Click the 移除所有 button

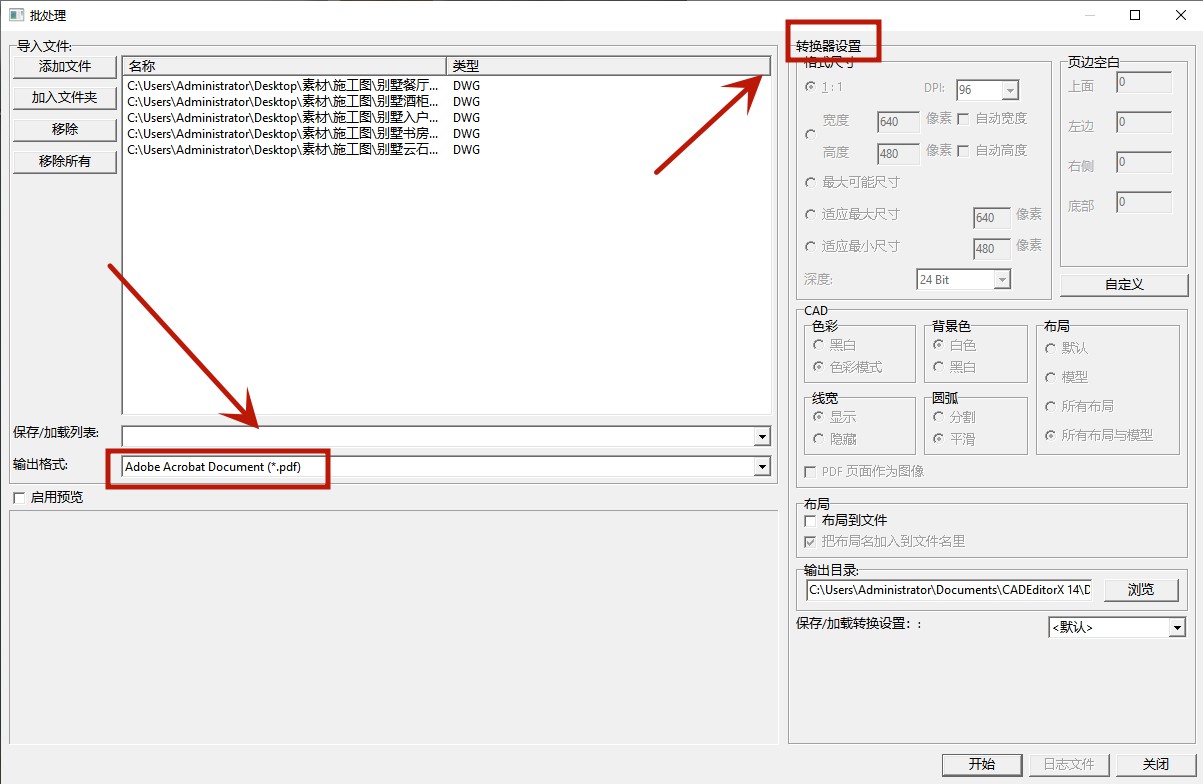(65, 161)
